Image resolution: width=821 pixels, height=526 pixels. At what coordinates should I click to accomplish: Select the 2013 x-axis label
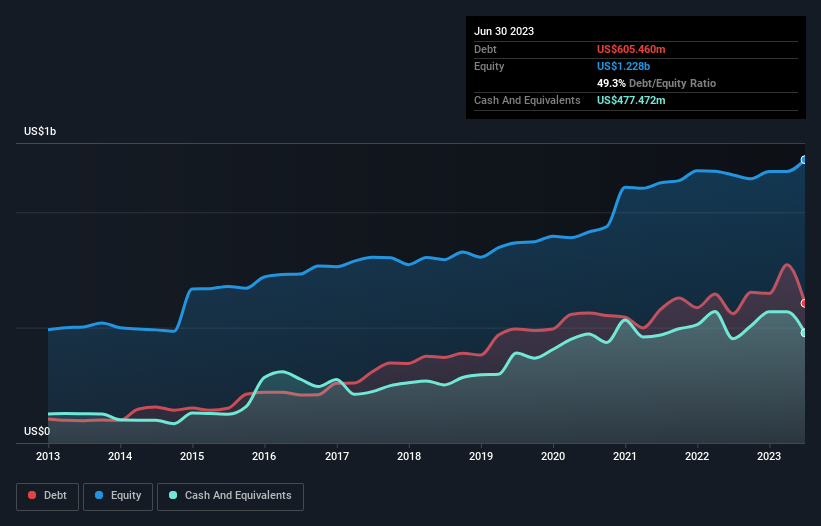pos(48,456)
